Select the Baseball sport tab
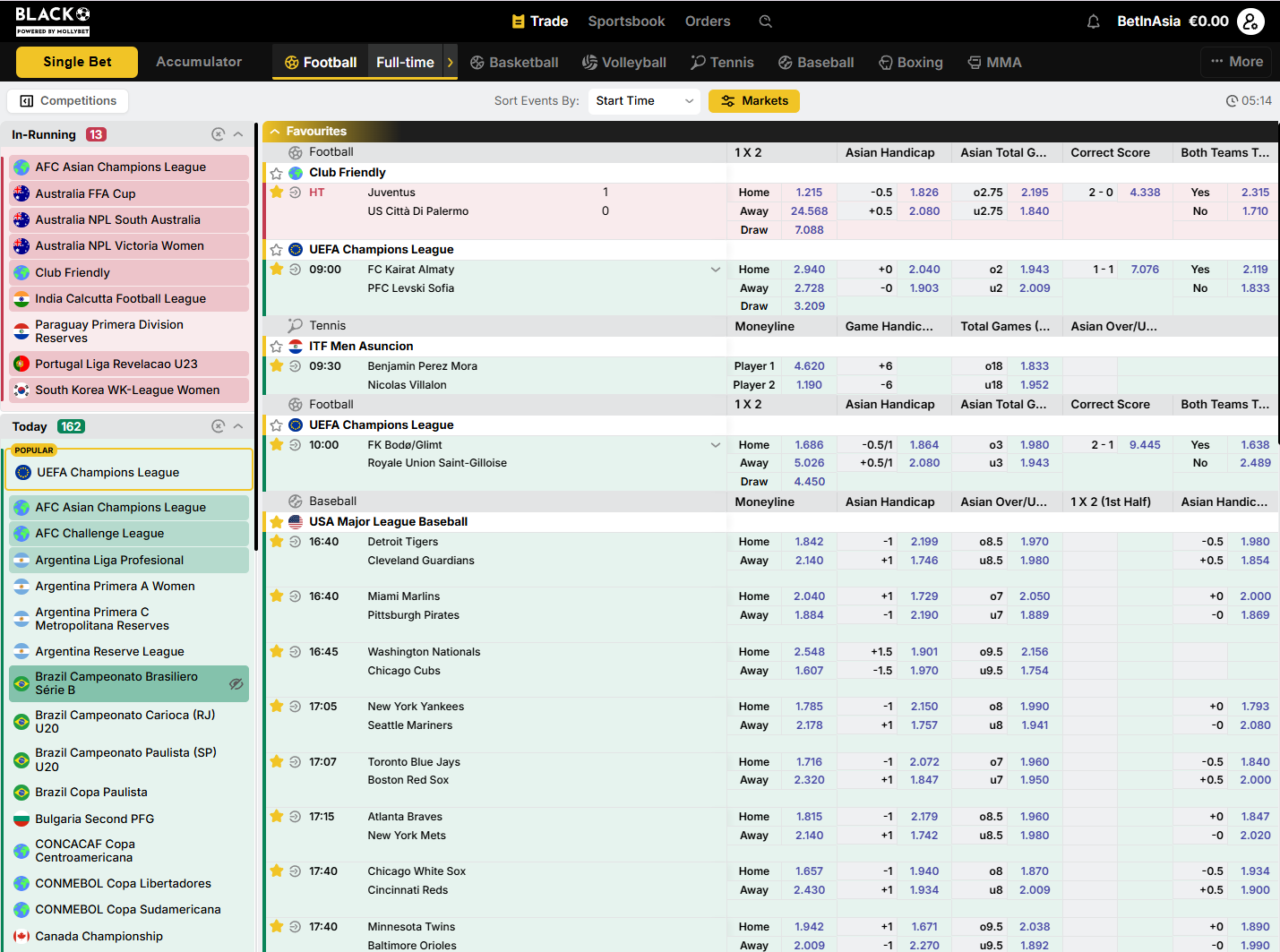Image resolution: width=1280 pixels, height=952 pixels. tap(815, 63)
